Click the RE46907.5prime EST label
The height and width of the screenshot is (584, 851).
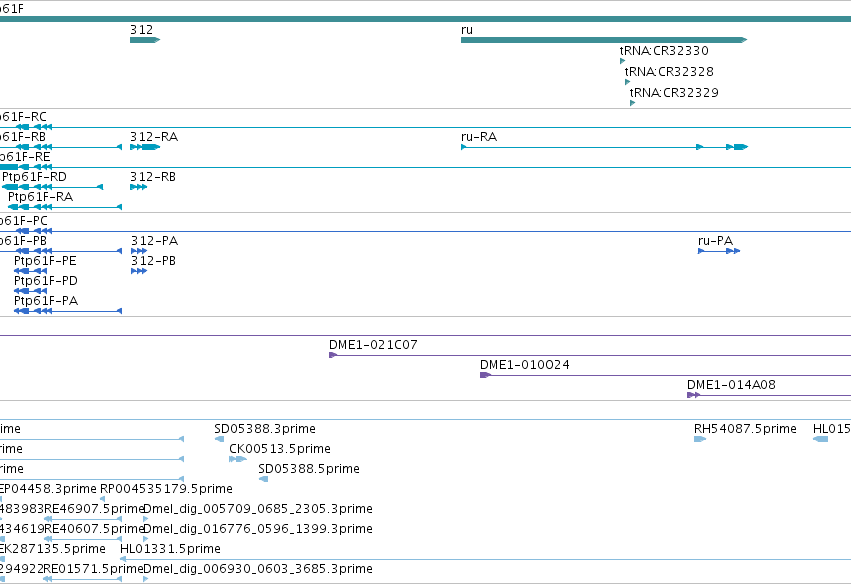pyautogui.click(x=94, y=509)
